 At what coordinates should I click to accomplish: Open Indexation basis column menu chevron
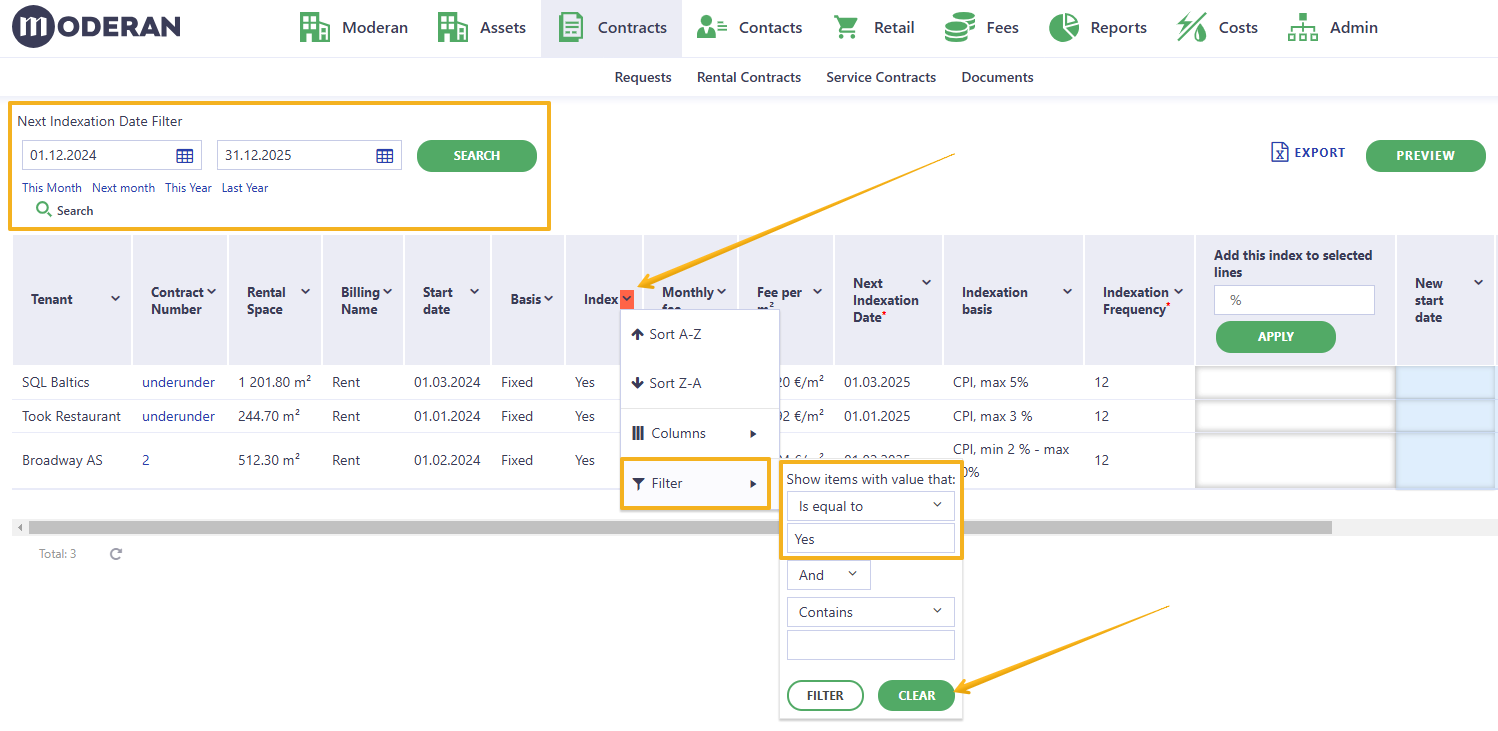click(1067, 292)
